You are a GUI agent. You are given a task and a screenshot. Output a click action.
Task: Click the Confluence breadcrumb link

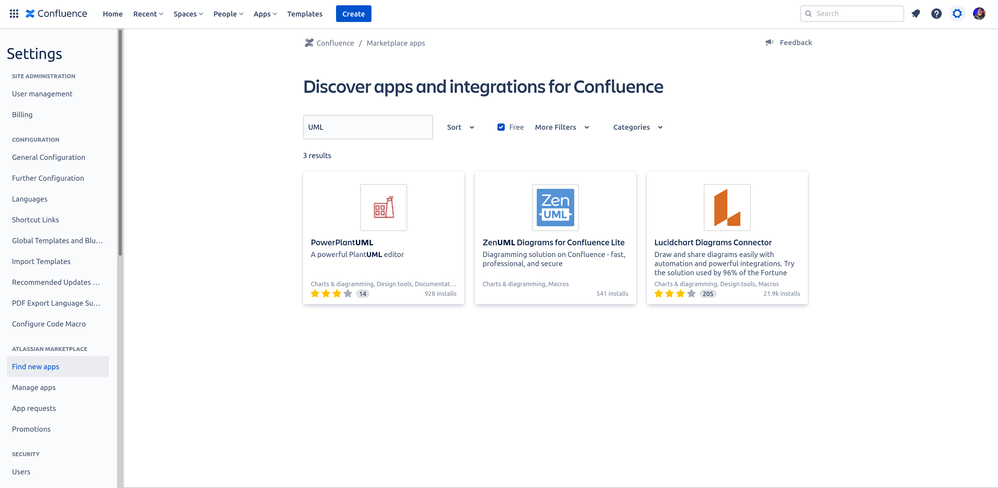335,43
